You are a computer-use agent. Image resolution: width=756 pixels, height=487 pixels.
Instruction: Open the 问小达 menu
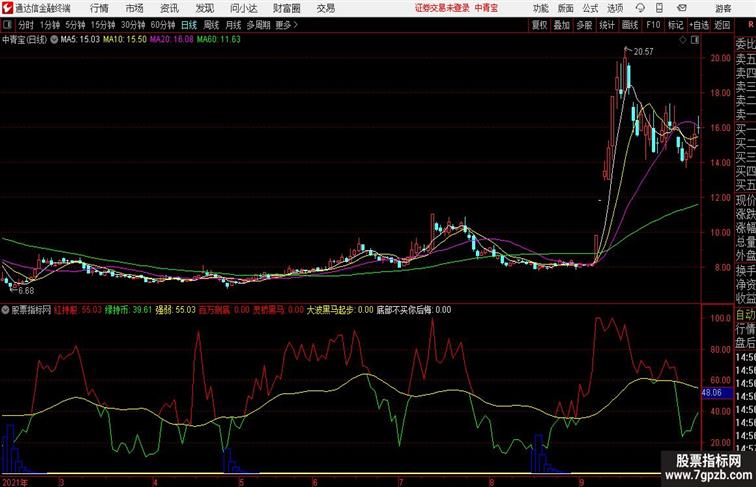click(x=243, y=8)
